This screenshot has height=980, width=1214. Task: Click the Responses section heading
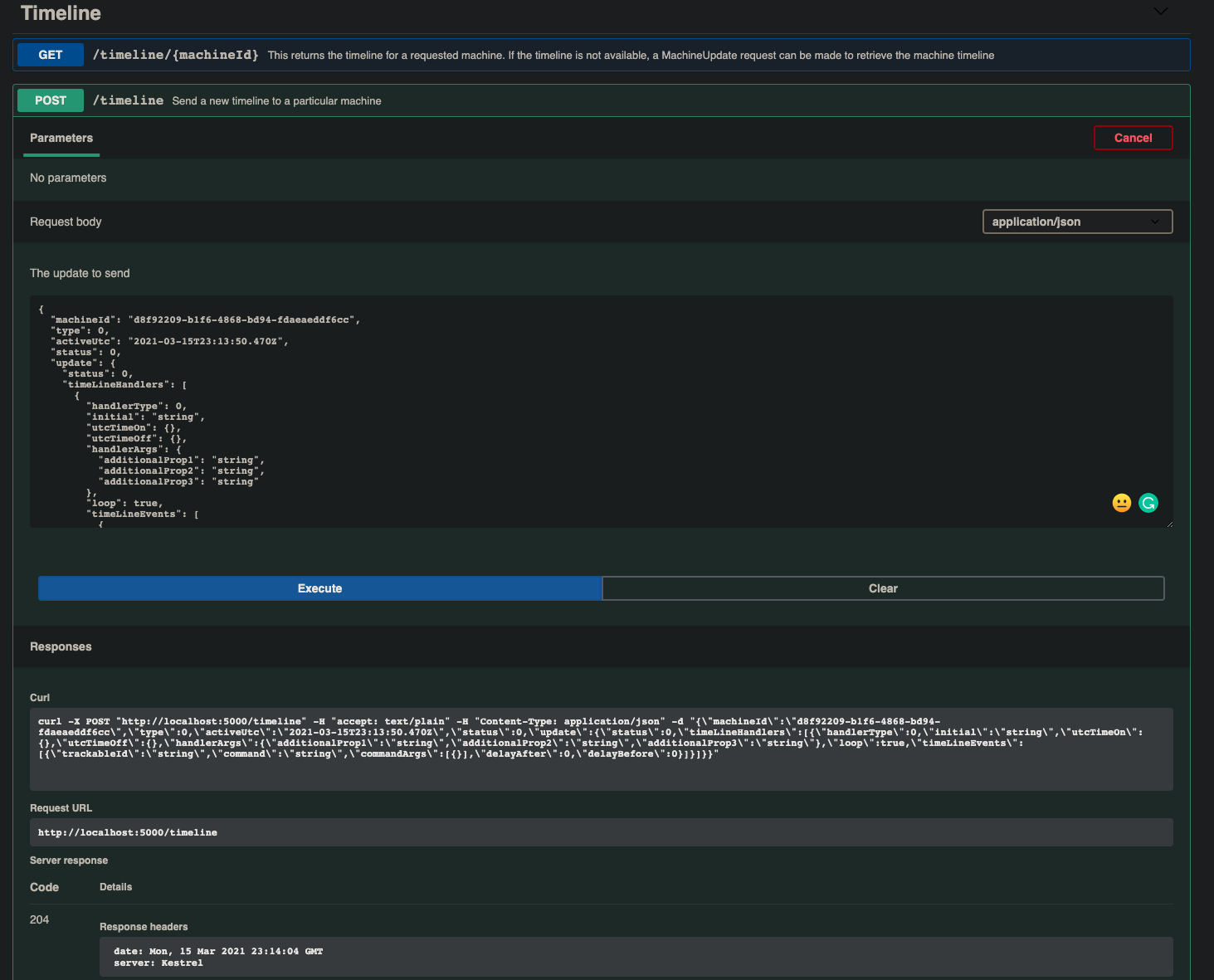pos(60,646)
